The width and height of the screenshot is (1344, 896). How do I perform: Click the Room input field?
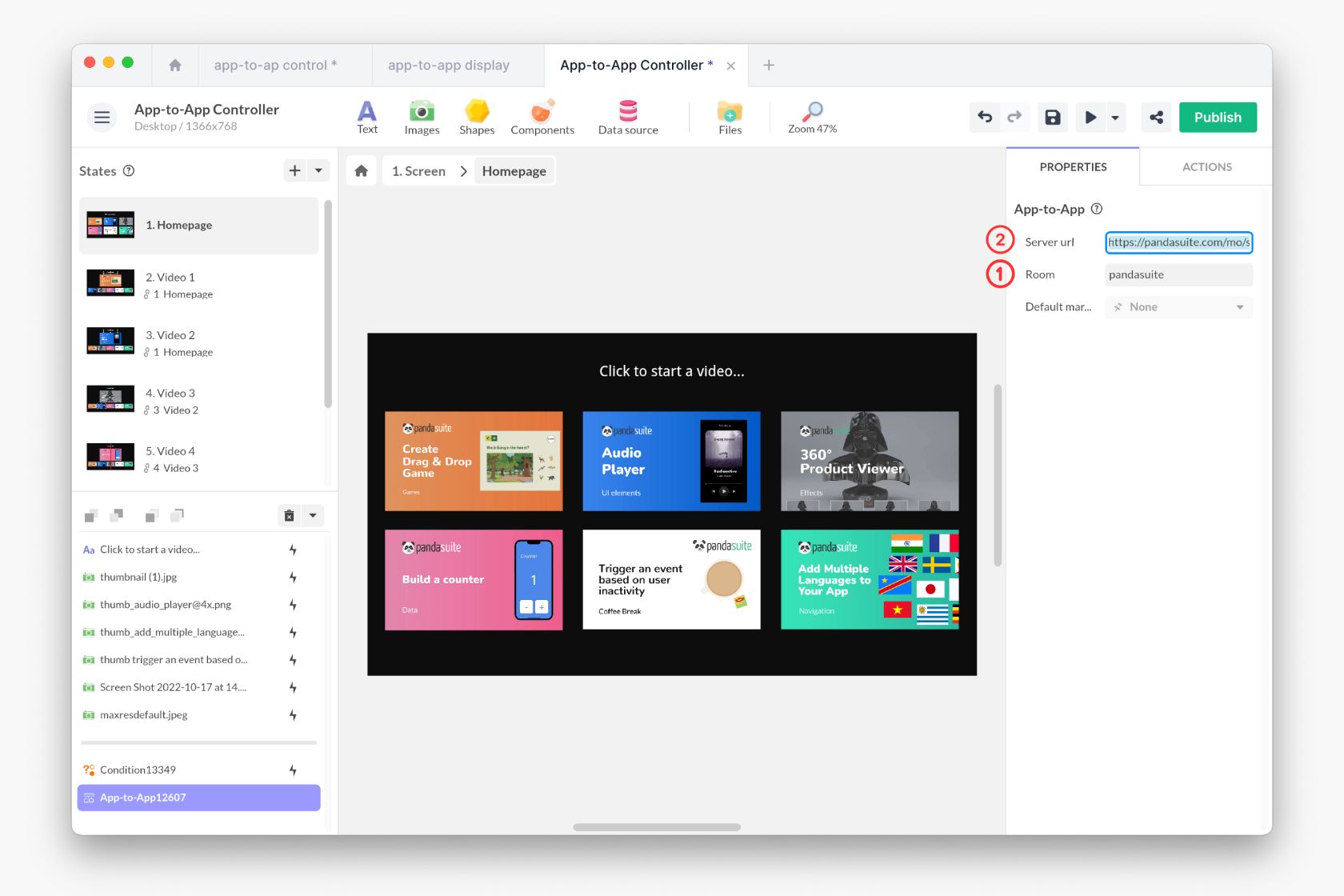pos(1178,274)
